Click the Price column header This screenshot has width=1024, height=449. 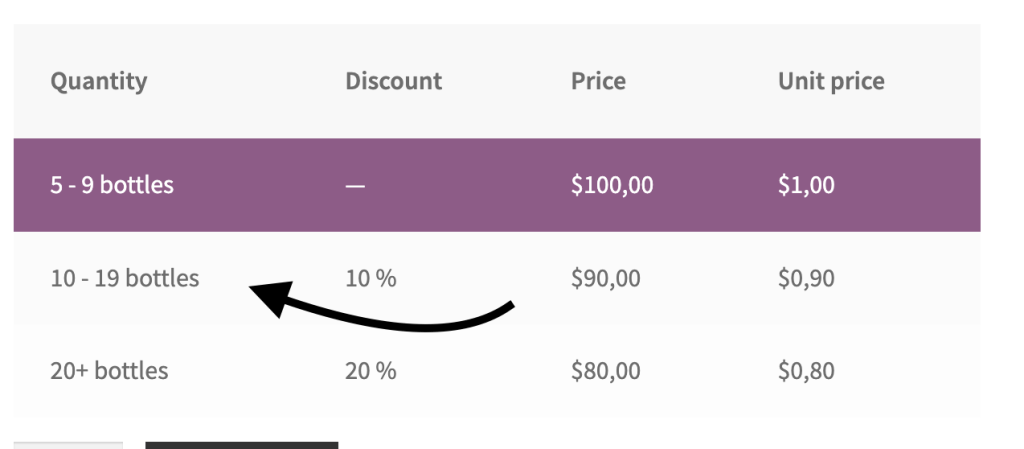click(x=598, y=81)
